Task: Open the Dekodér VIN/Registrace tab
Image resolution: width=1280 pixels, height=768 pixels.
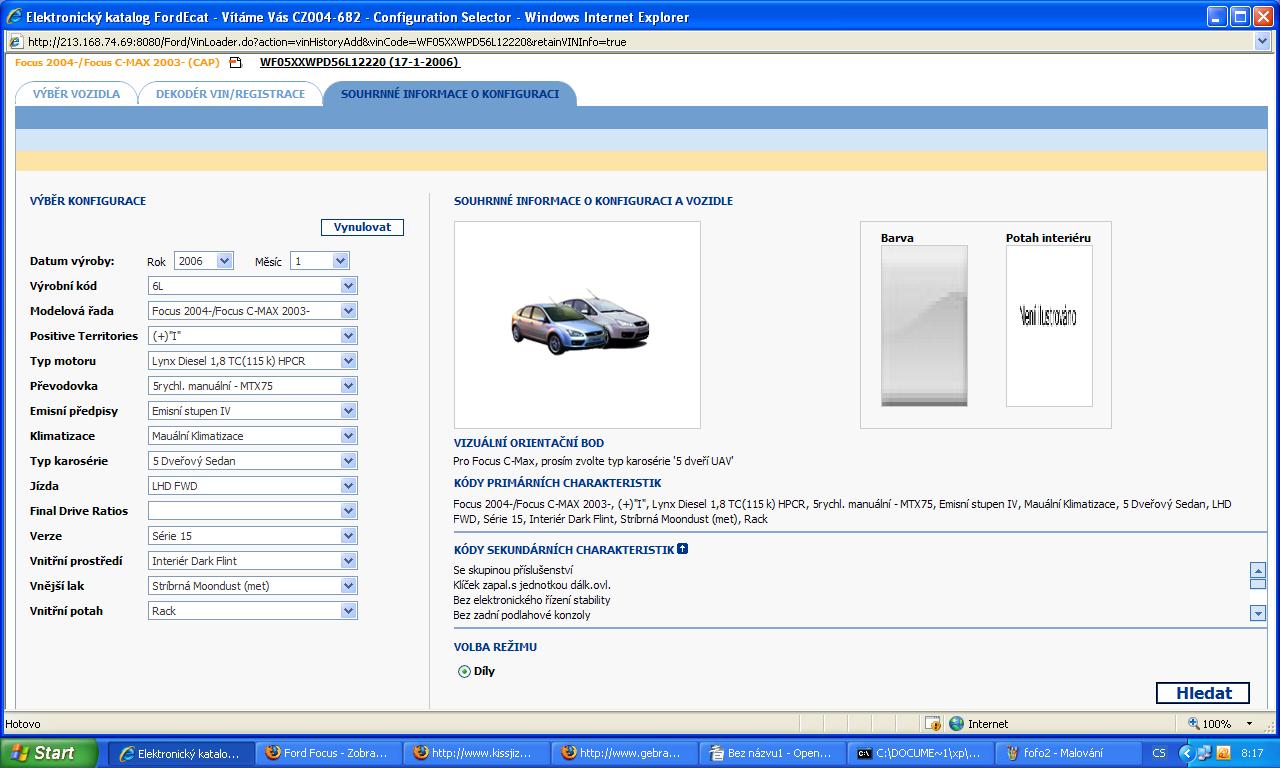Action: 230,94
